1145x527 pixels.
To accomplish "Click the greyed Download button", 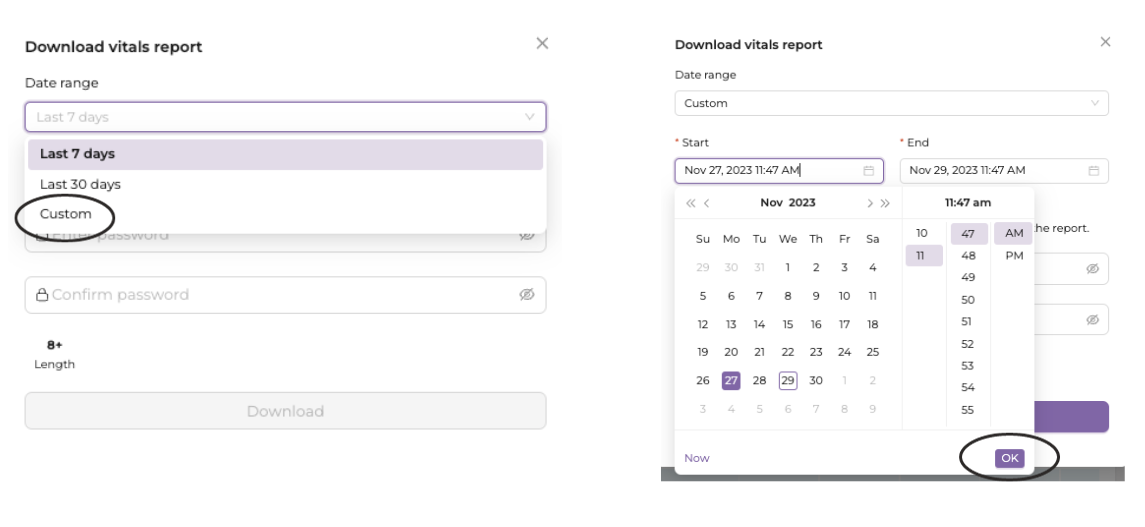I will point(286,411).
